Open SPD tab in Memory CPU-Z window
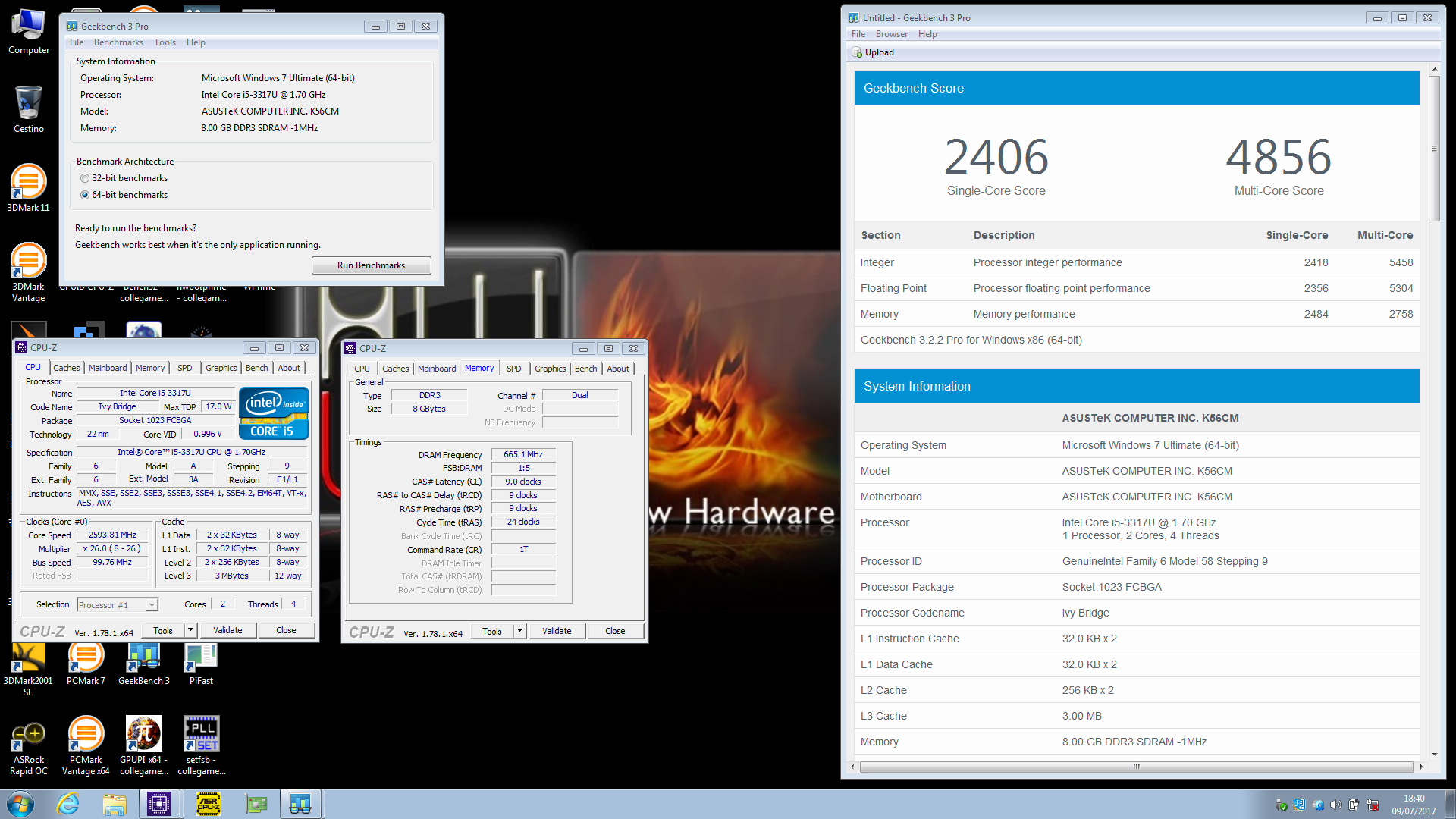The height and width of the screenshot is (819, 1456). (x=514, y=369)
